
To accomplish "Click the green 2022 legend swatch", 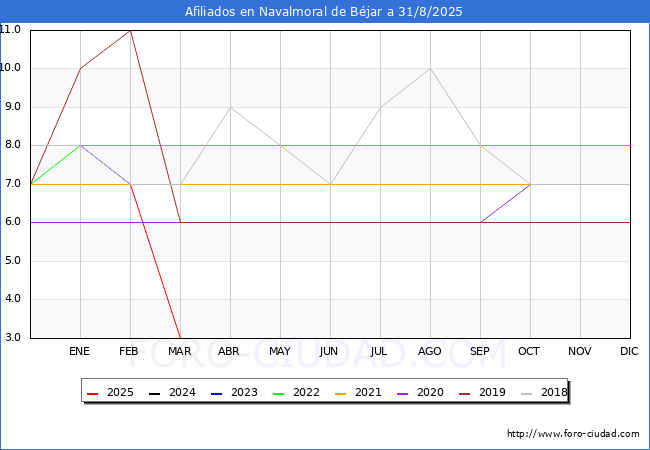I will [x=279, y=393].
